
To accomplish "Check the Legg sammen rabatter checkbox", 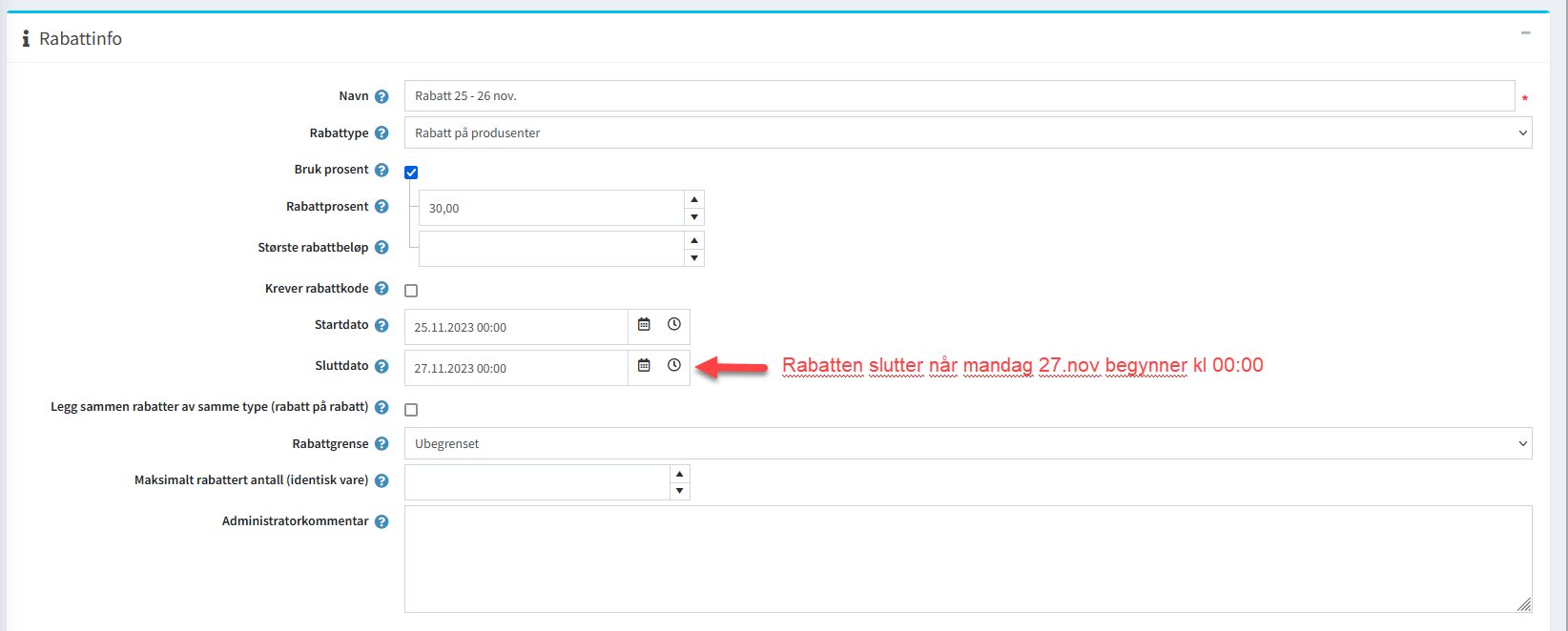I will [411, 410].
